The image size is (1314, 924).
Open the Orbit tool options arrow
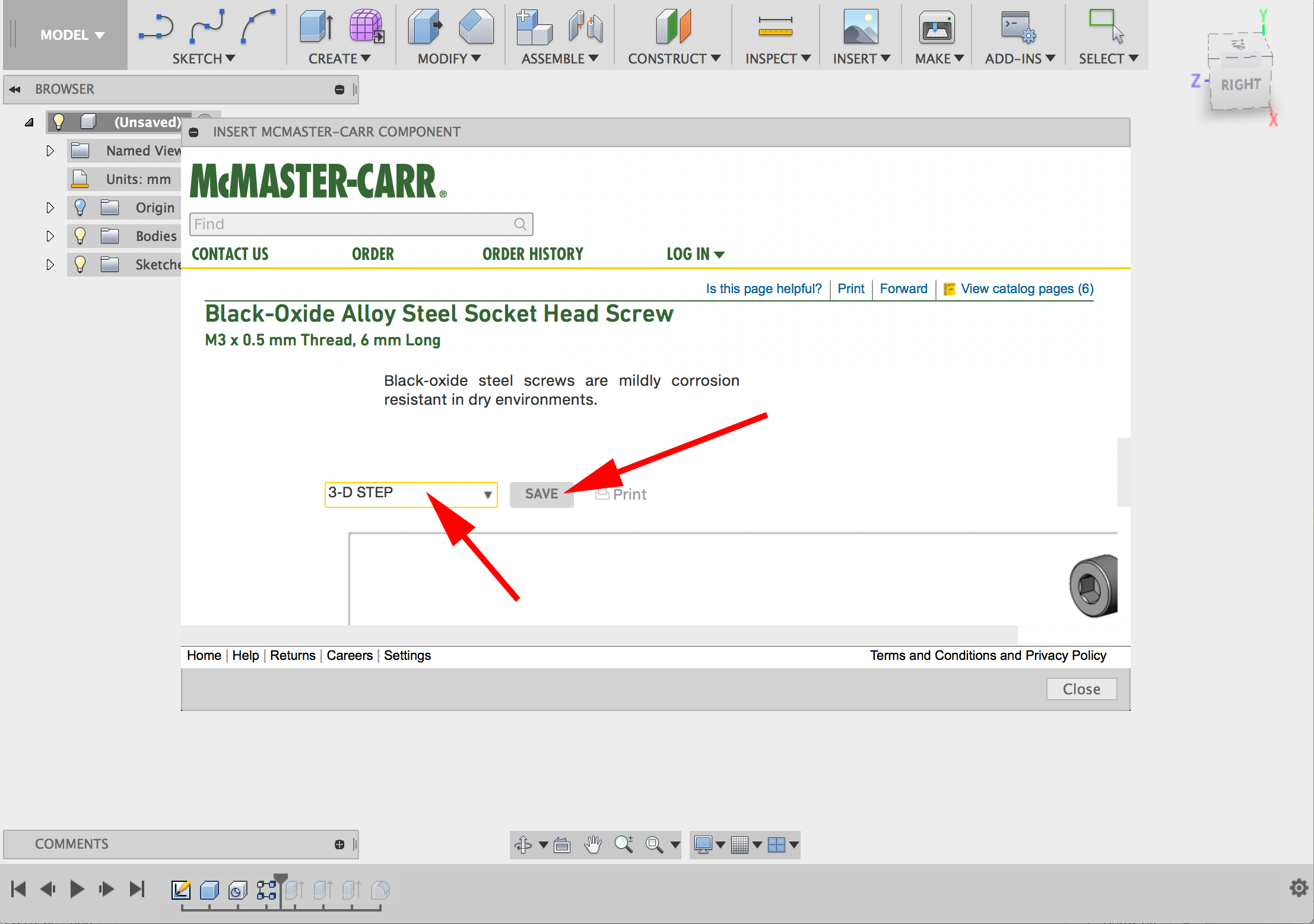[x=543, y=844]
